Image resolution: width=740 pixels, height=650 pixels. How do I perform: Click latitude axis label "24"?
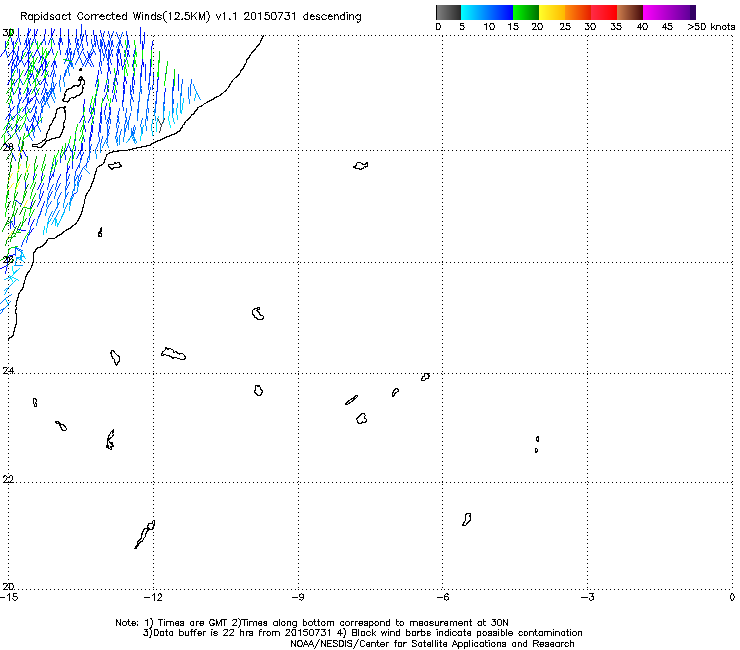(x=8, y=371)
